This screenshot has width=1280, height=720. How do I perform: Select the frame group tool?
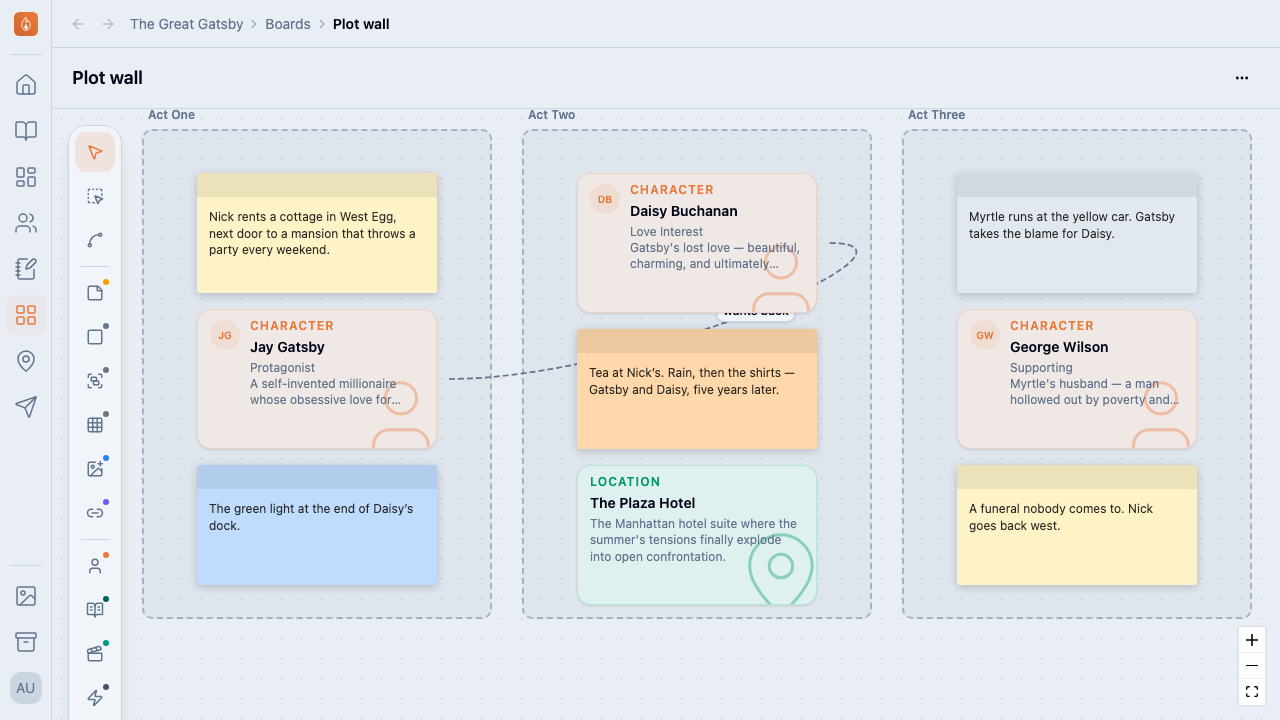click(95, 381)
